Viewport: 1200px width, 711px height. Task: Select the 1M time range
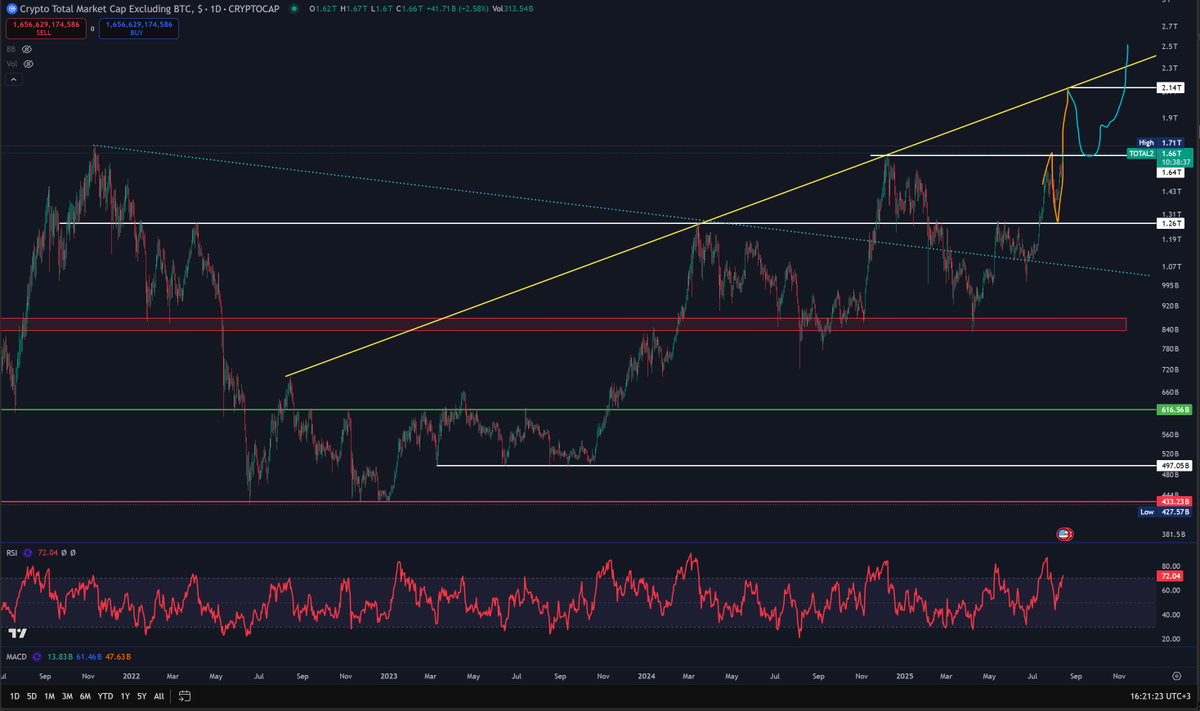point(50,696)
